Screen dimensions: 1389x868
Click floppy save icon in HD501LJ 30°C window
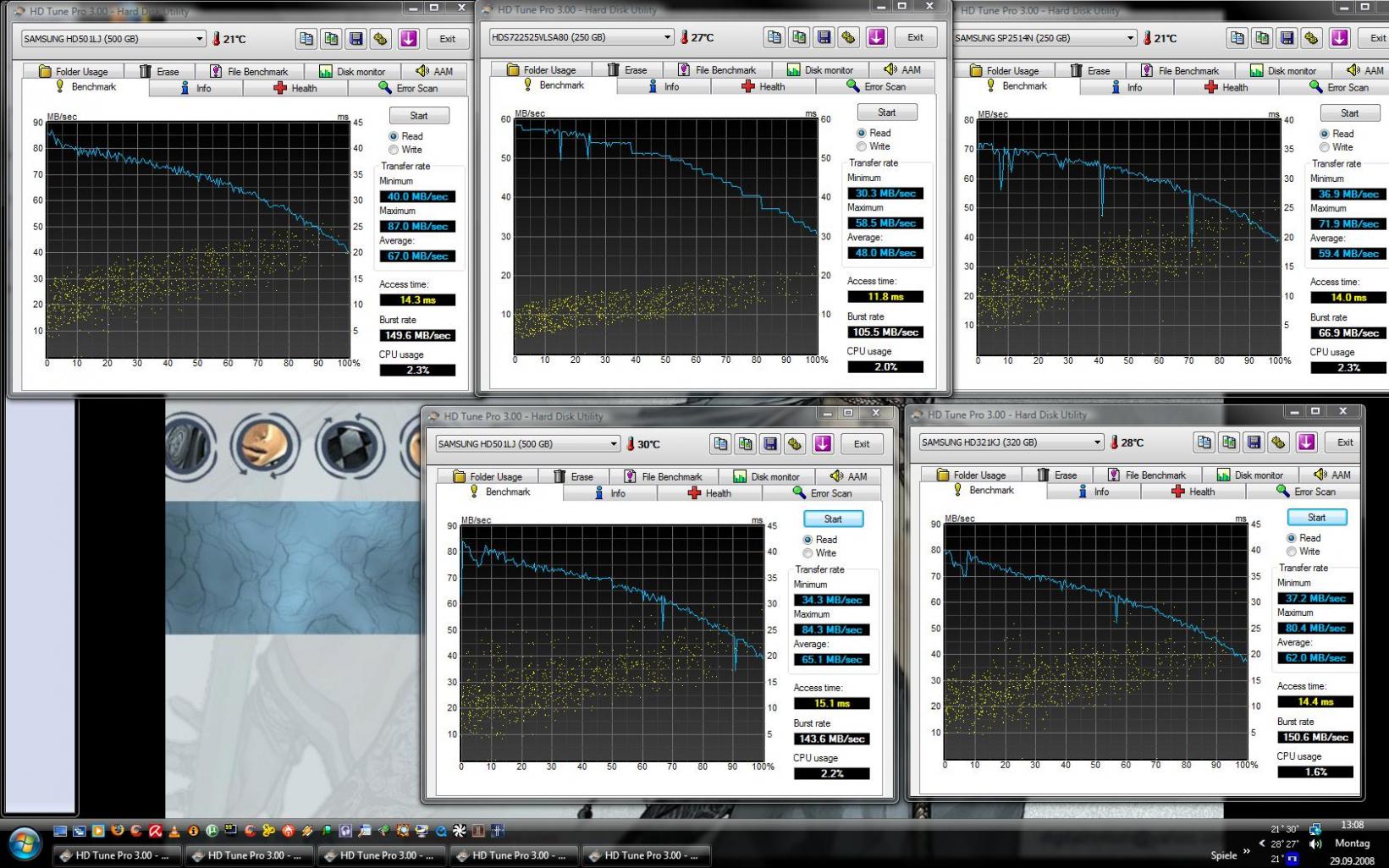click(770, 444)
